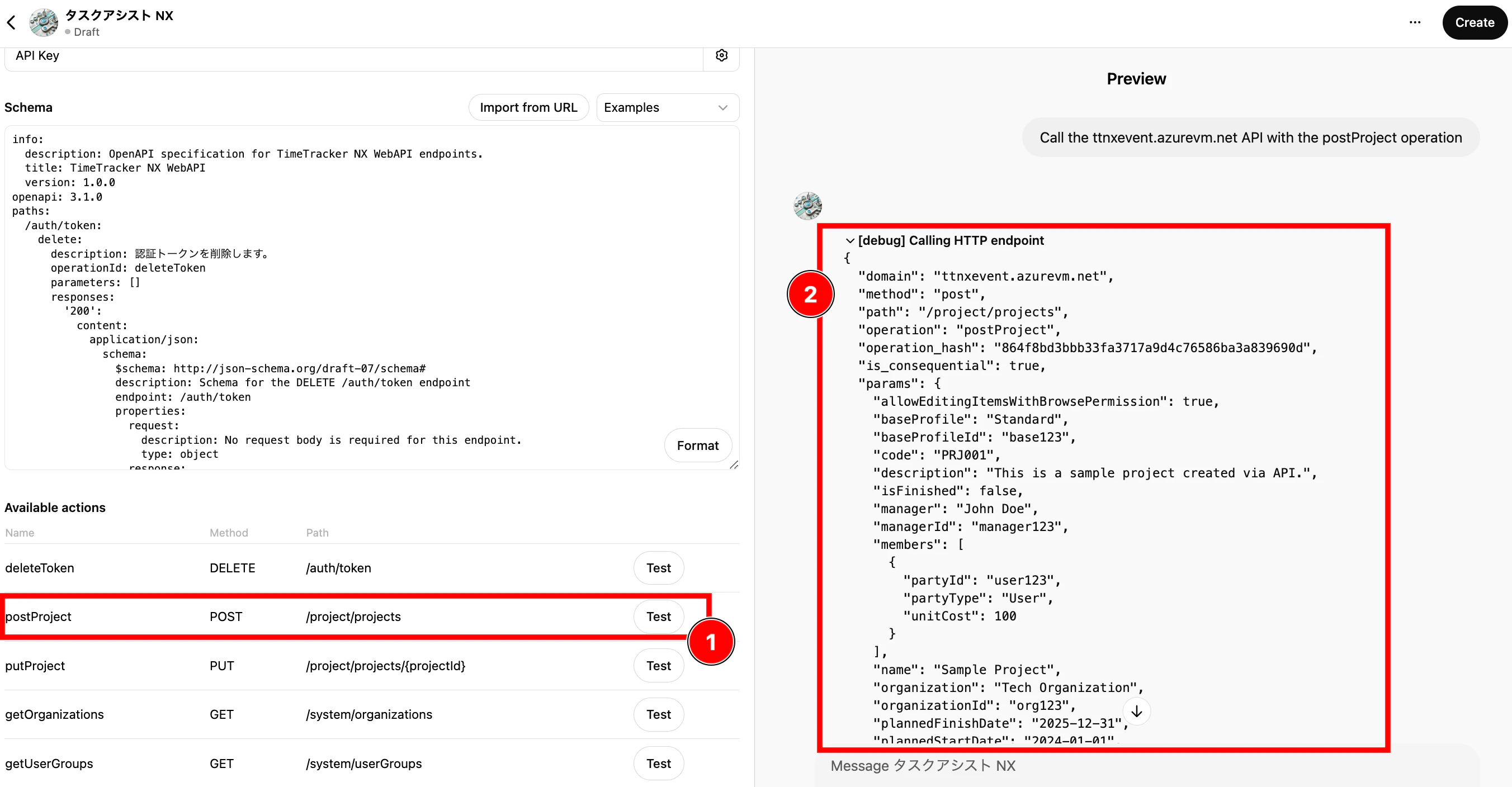Open the API Key settings gear
This screenshot has height=787, width=1512.
[721, 55]
